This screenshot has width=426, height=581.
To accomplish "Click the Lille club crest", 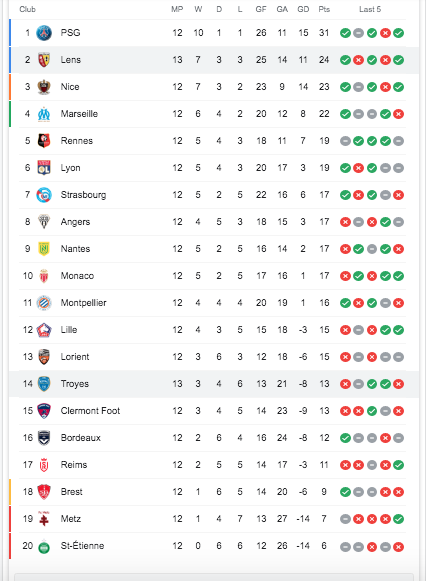I will point(44,330).
